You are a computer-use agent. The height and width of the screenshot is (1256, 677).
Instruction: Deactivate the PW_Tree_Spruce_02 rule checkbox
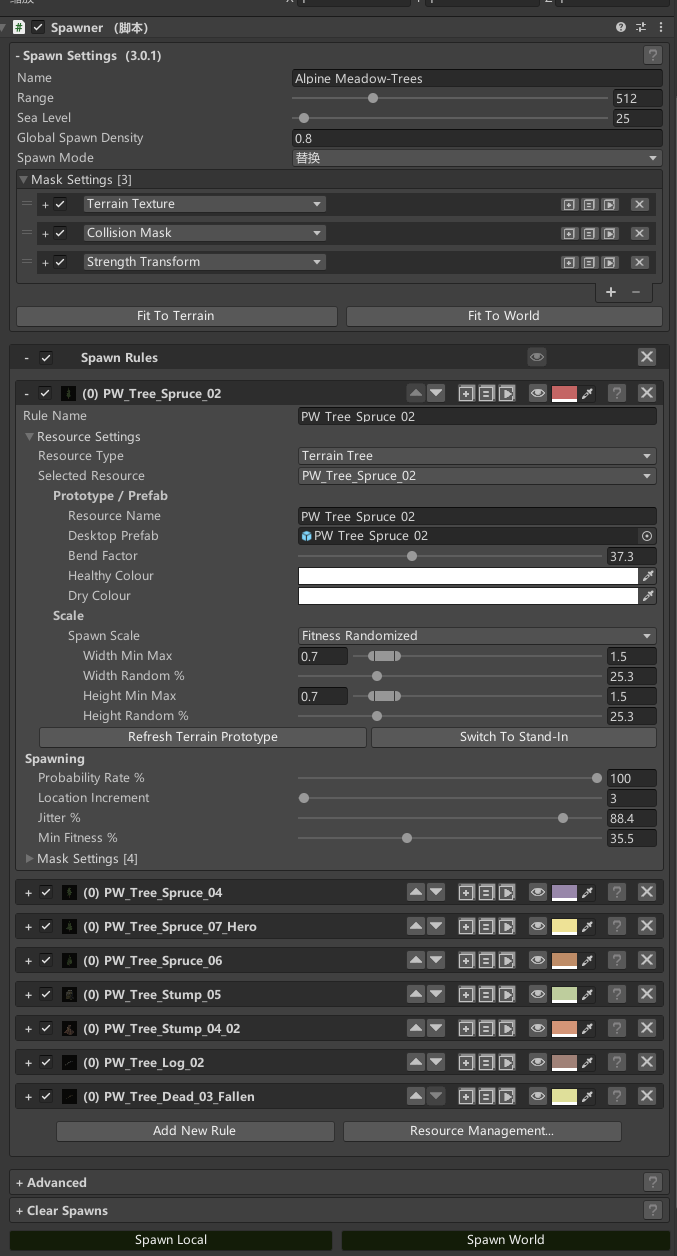coord(45,394)
